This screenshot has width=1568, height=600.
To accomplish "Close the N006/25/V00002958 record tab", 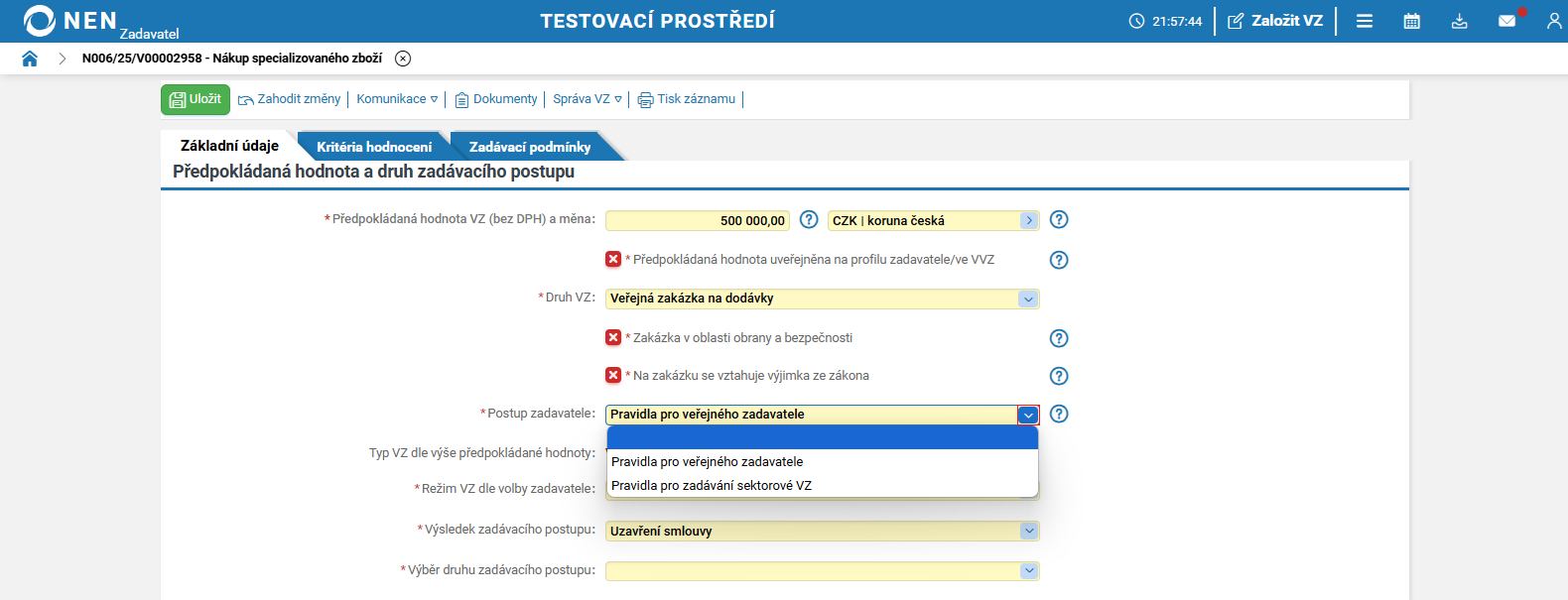I will [x=403, y=59].
